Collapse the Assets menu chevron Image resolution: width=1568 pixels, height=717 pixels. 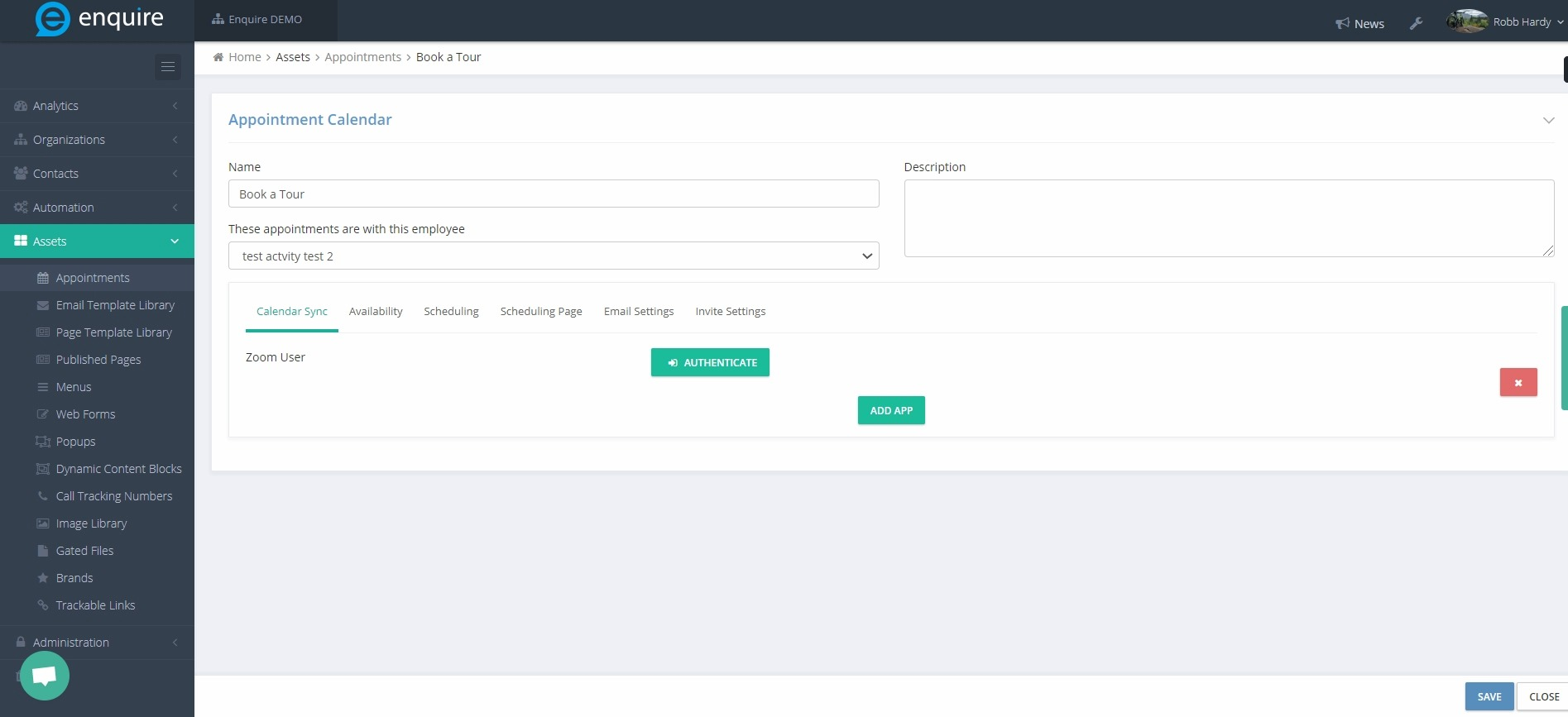(175, 241)
